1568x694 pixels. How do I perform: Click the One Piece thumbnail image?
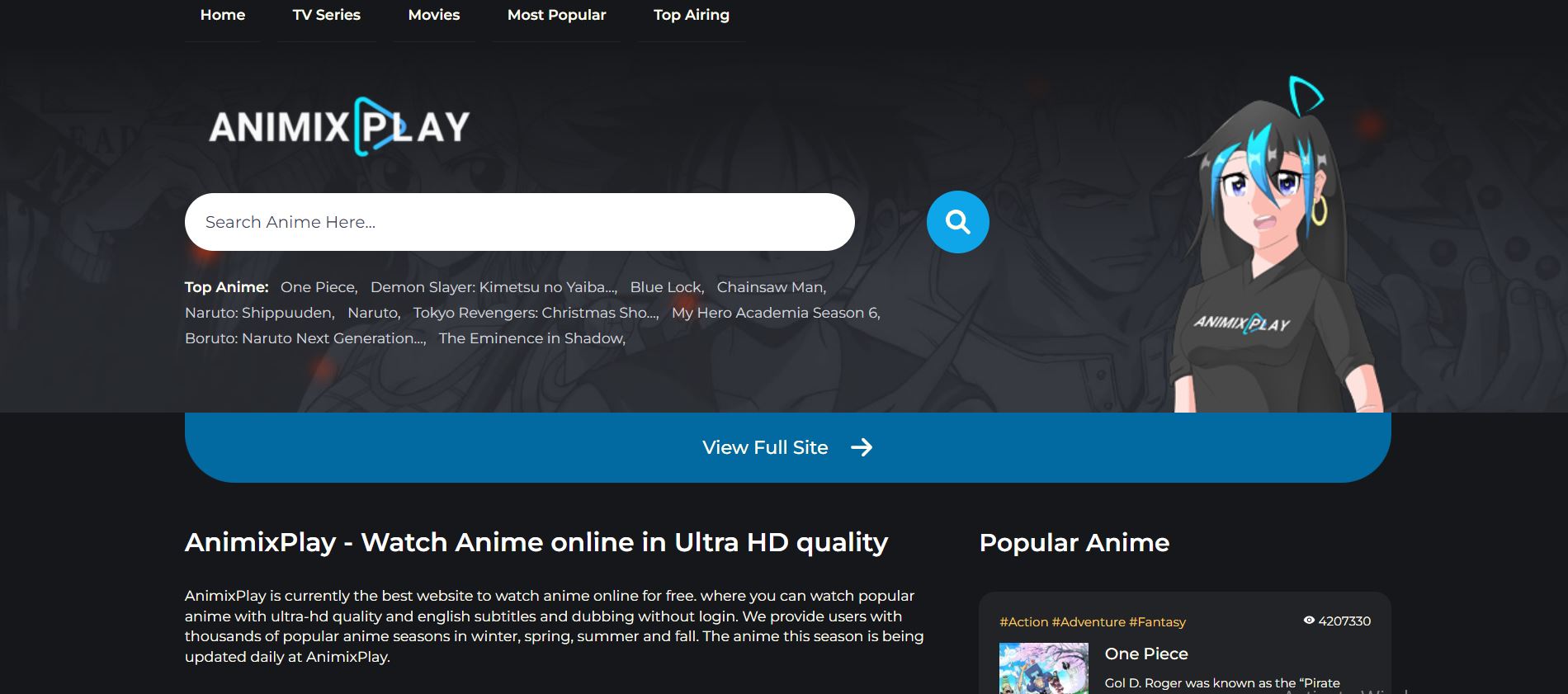point(1044,668)
